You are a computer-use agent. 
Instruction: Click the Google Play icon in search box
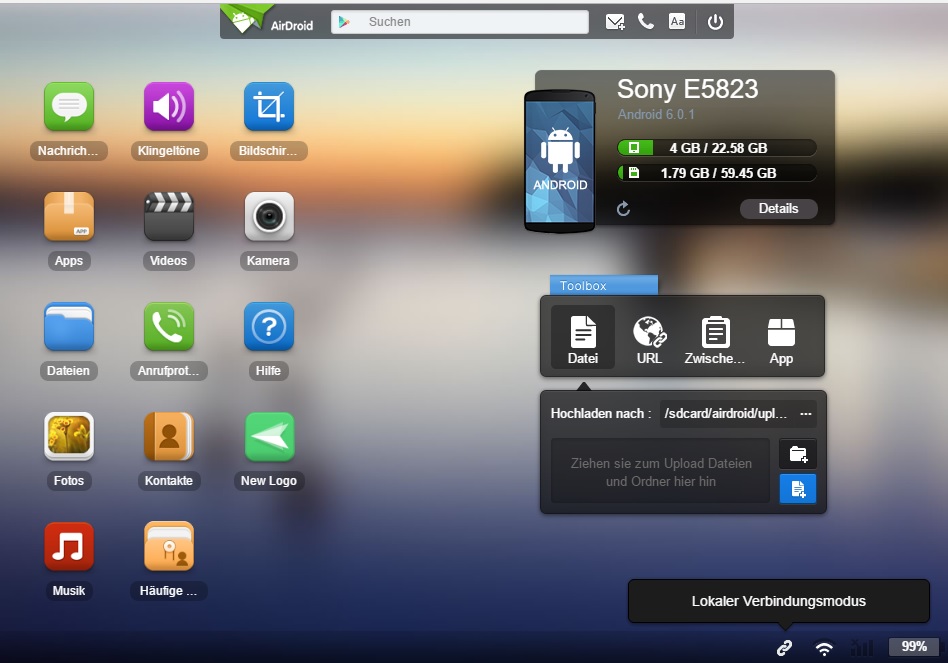pos(344,22)
